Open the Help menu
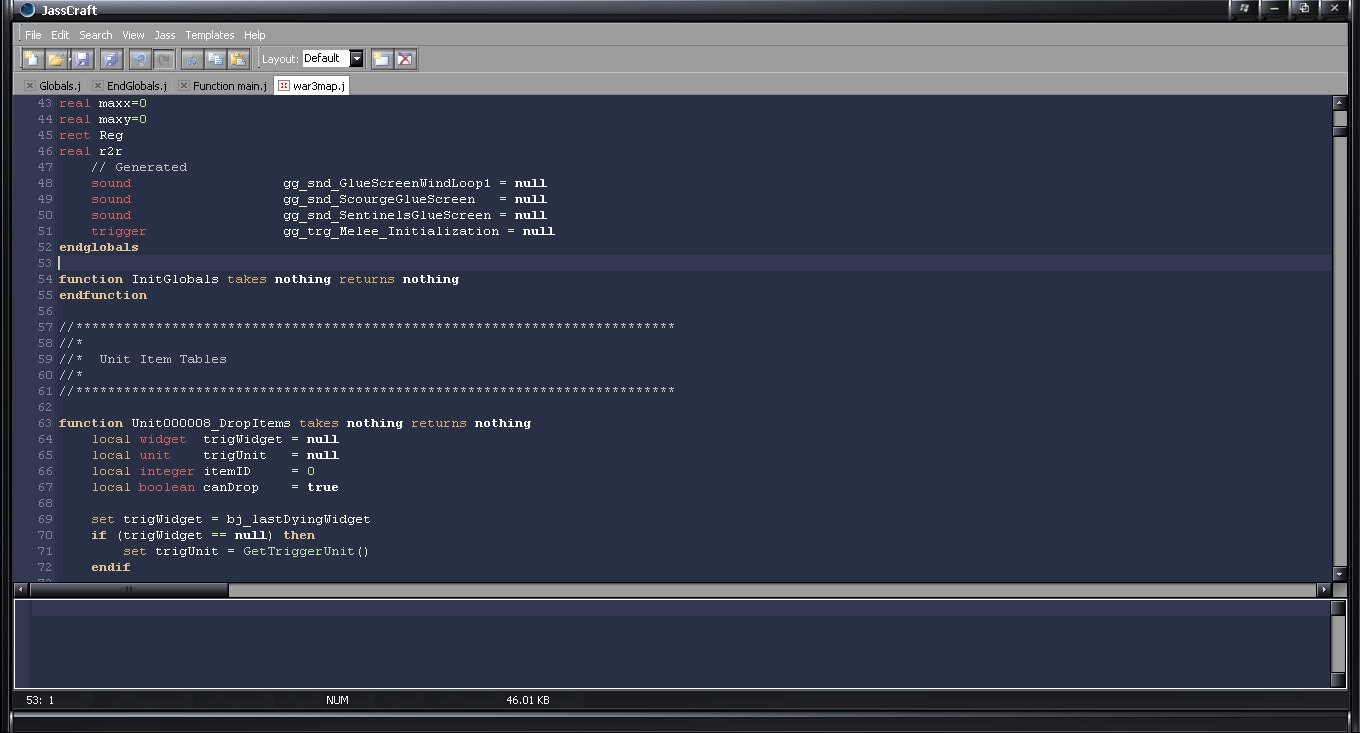The width and height of the screenshot is (1364, 733). click(255, 35)
